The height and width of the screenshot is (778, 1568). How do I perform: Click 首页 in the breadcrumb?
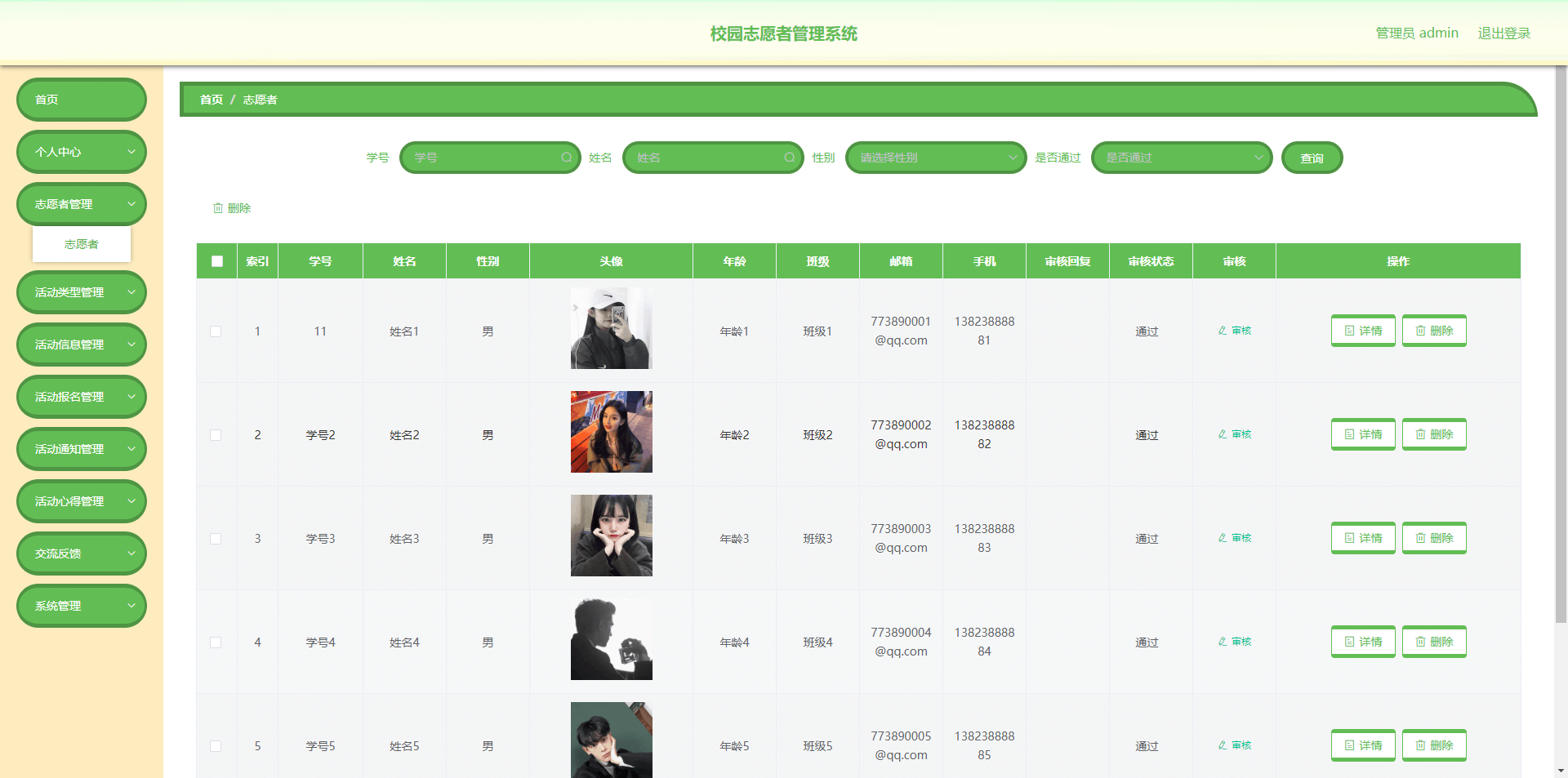point(212,100)
